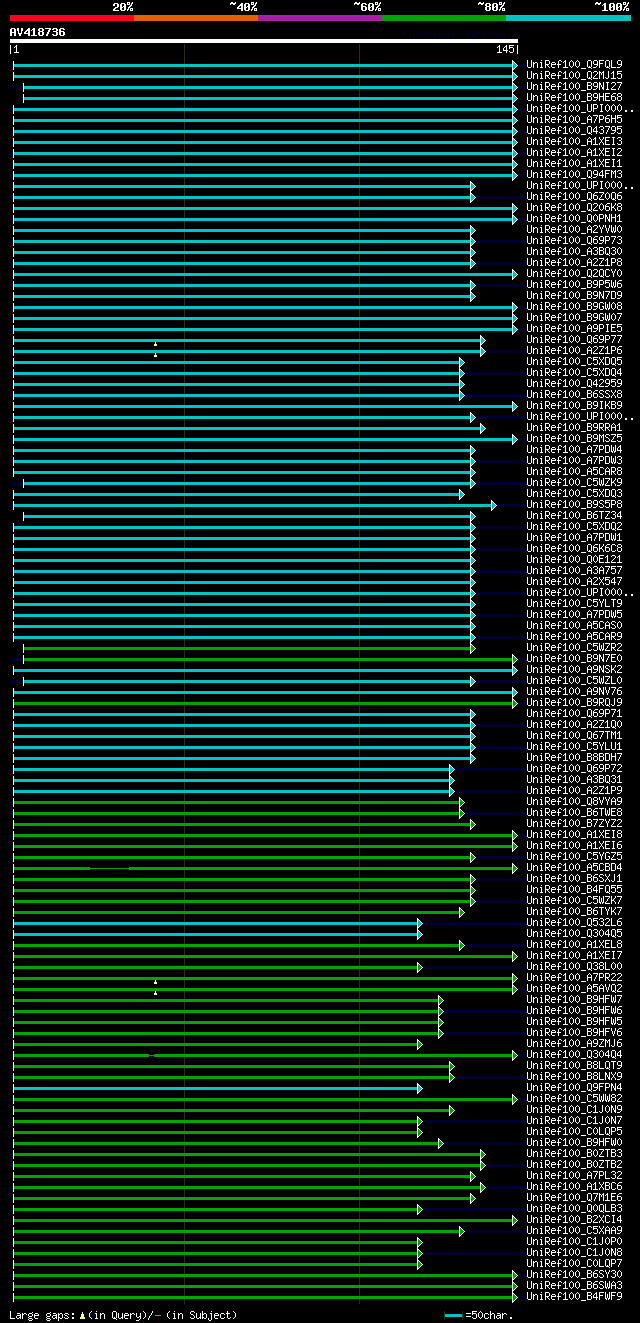Select hit label UniRef100_Q2QCY0
Viewport: 640px width, 1323px height.
click(x=574, y=273)
